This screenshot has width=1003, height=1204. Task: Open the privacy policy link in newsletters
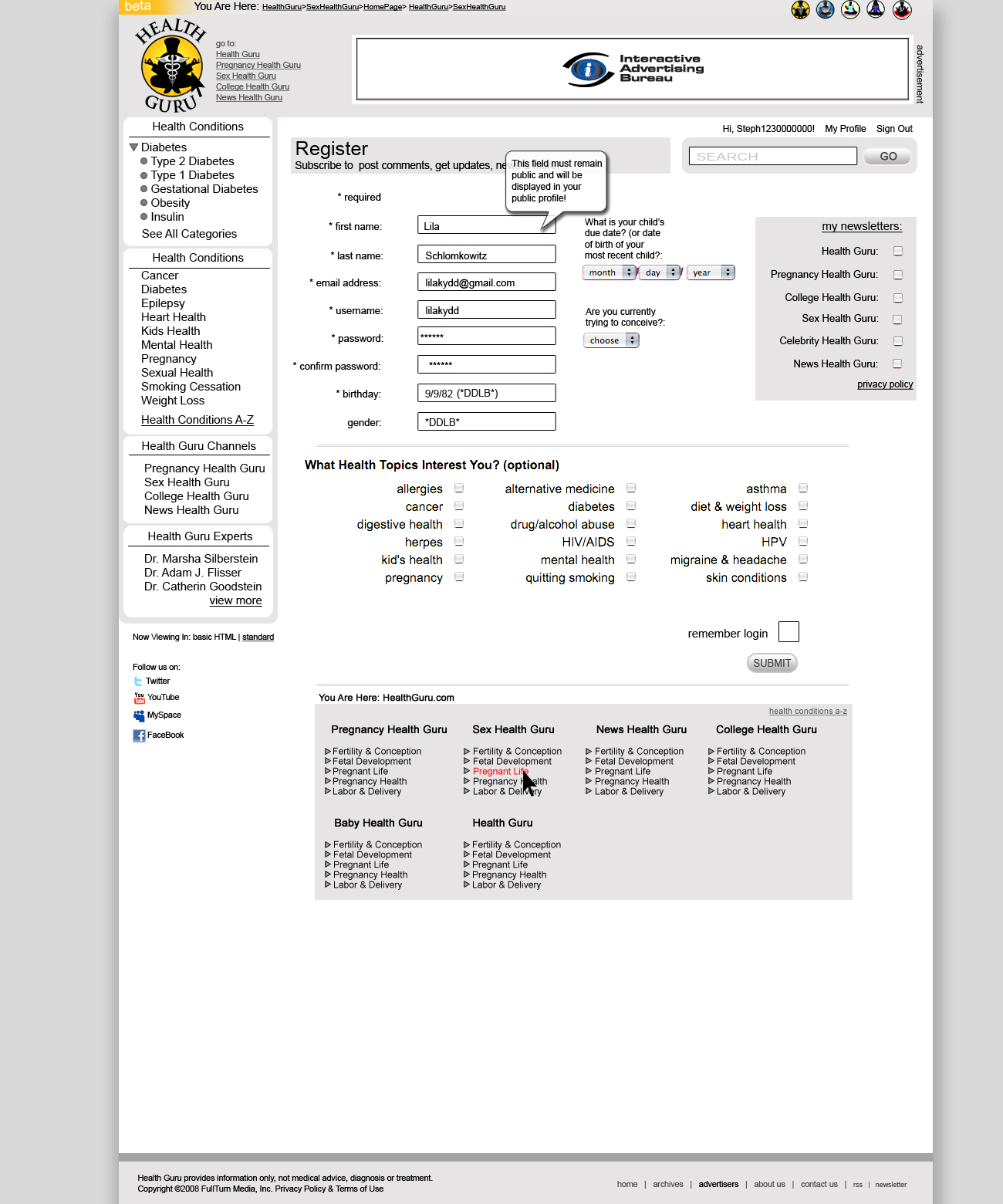pyautogui.click(x=885, y=384)
